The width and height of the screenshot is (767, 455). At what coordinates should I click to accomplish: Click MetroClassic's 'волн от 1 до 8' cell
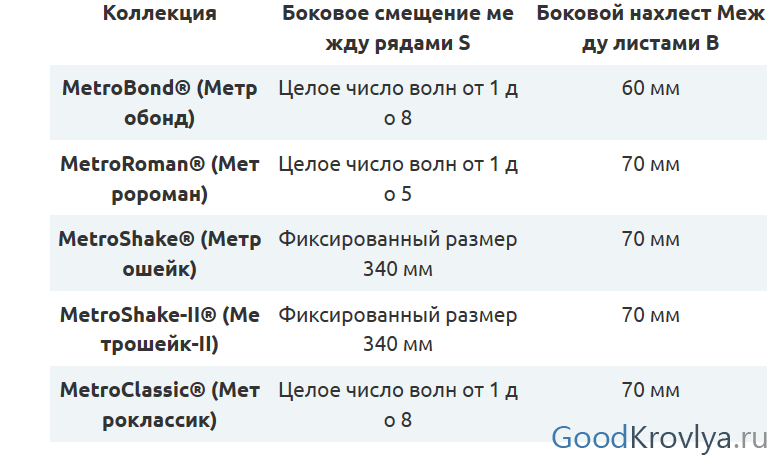pos(398,405)
